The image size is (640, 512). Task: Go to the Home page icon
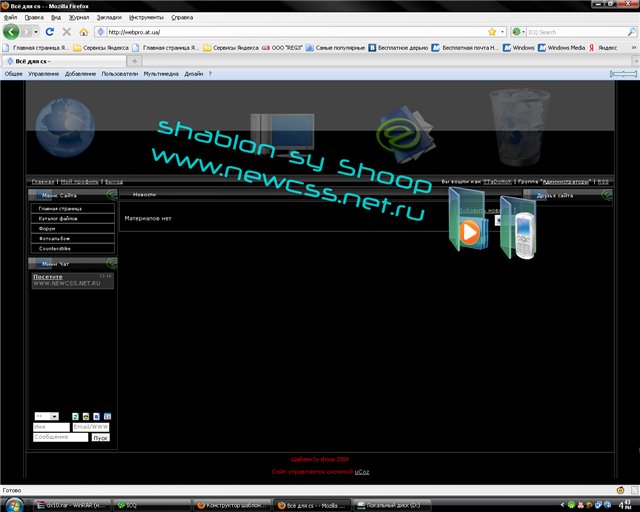coord(84,32)
